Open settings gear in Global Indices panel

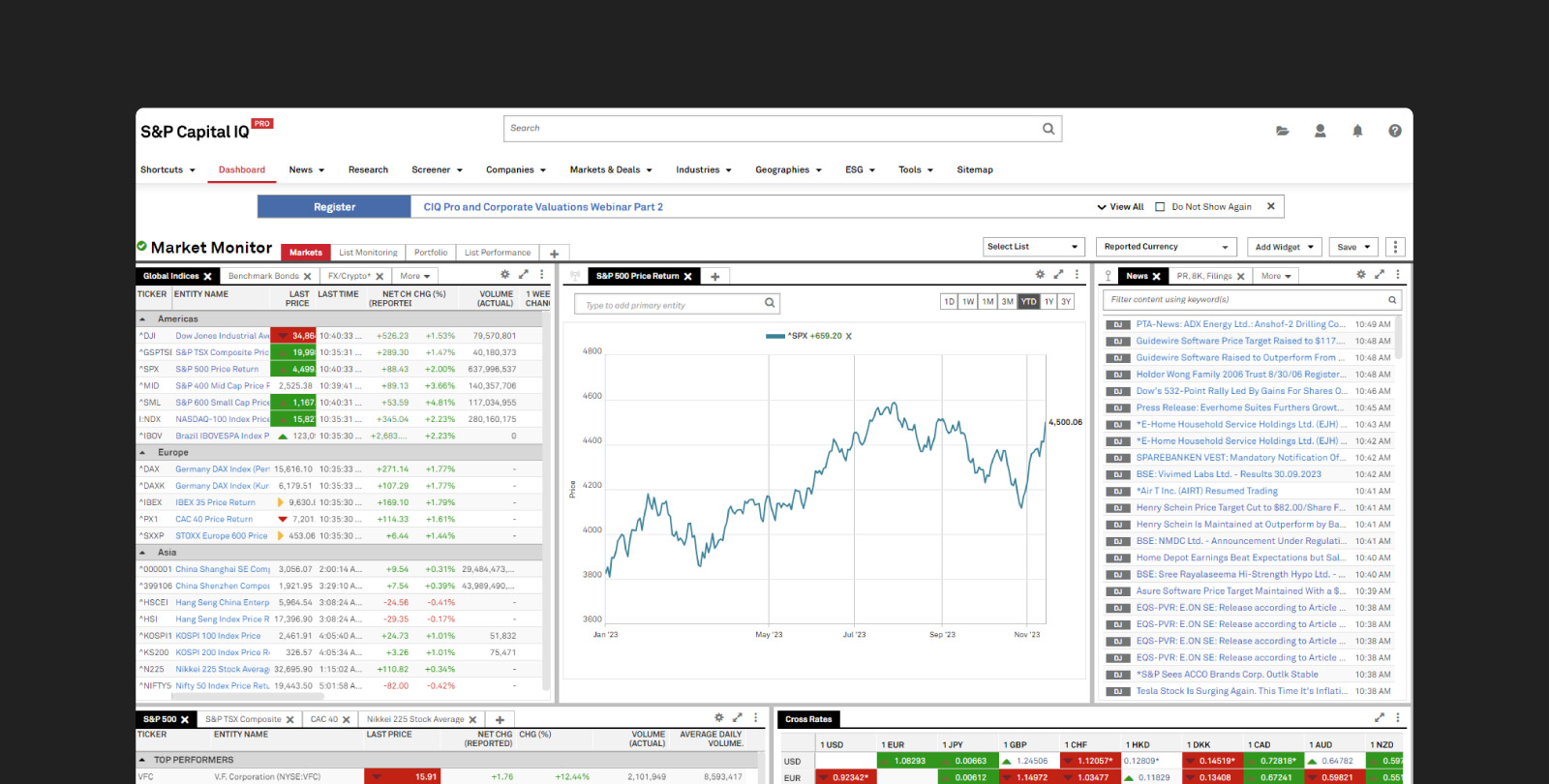[x=504, y=275]
